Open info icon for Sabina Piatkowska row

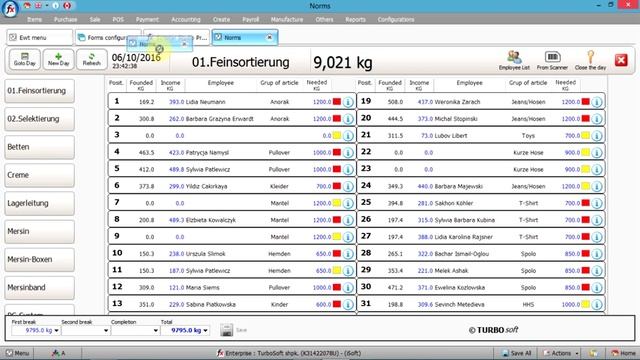(x=348, y=304)
